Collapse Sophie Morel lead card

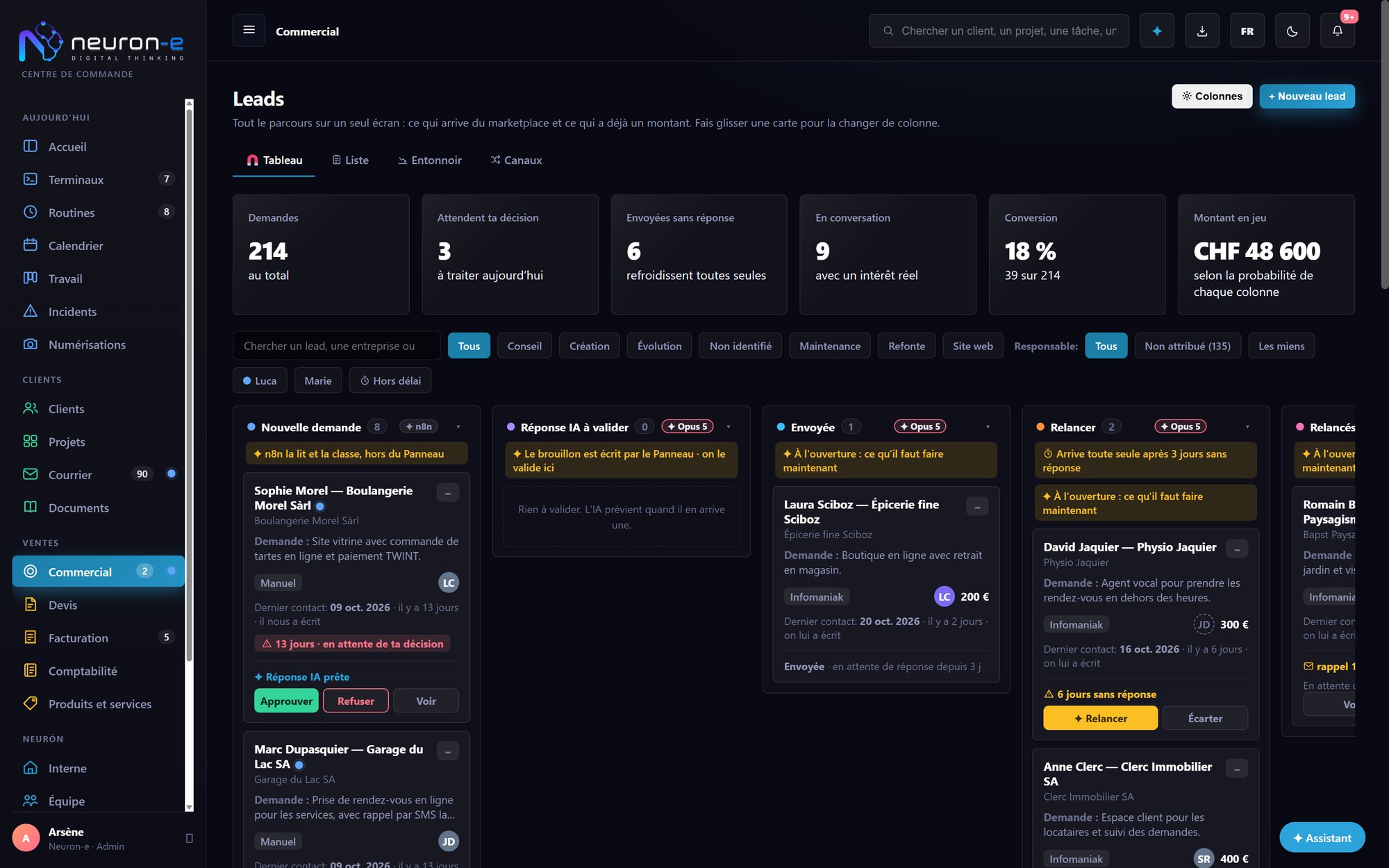pyautogui.click(x=448, y=492)
